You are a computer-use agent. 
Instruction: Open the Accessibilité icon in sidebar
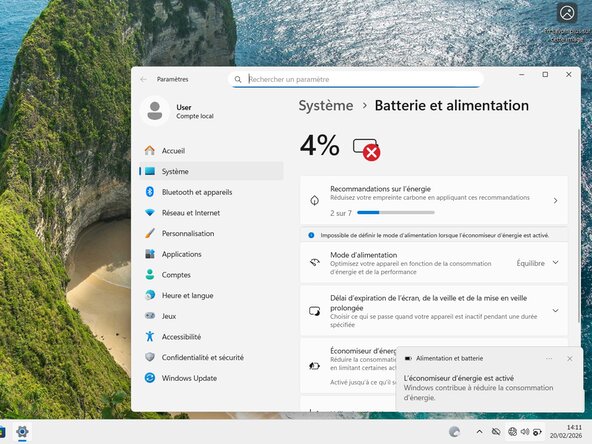click(150, 336)
